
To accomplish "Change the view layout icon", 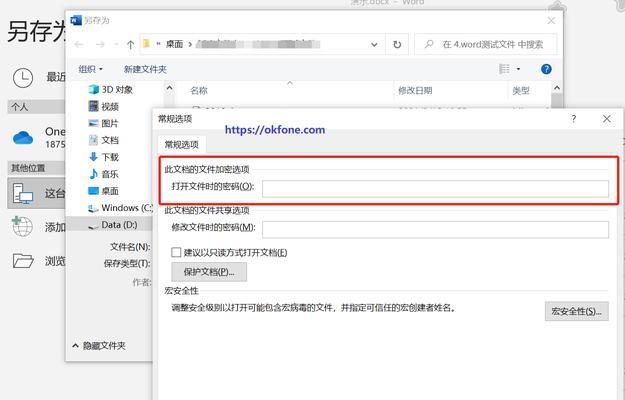I will point(505,69).
